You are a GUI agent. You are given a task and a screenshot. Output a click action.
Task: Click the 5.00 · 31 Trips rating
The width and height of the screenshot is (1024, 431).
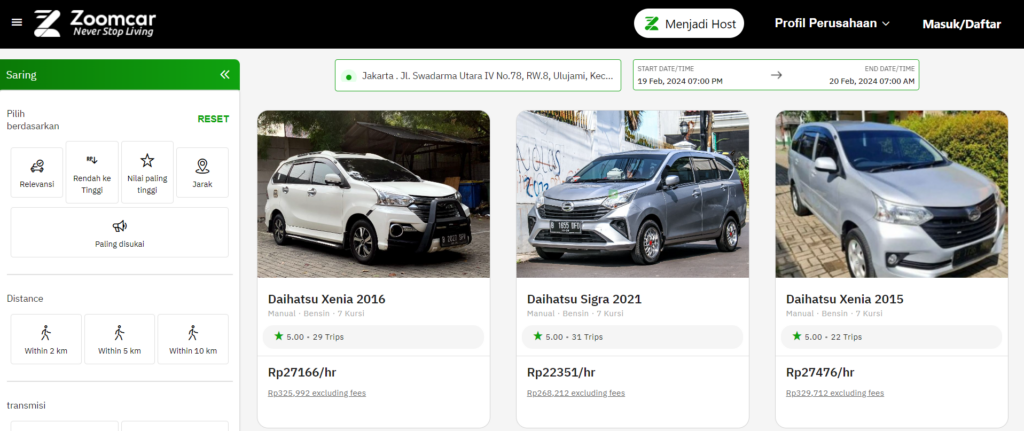click(633, 337)
